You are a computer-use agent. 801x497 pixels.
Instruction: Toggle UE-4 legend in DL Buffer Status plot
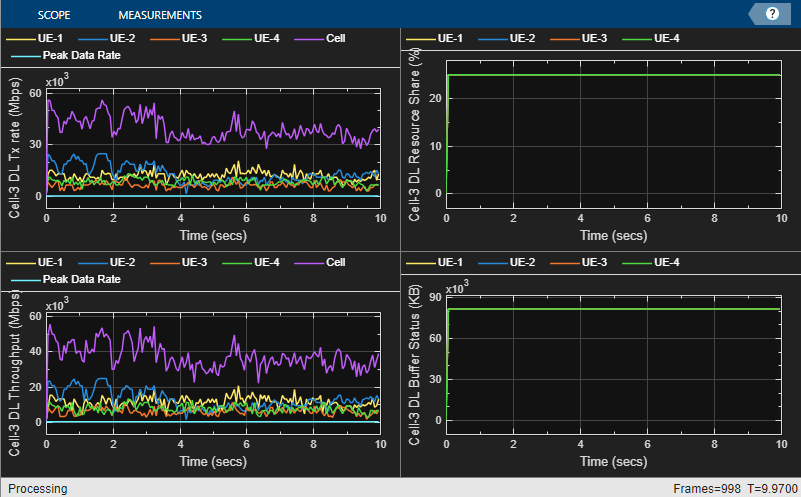click(x=651, y=262)
